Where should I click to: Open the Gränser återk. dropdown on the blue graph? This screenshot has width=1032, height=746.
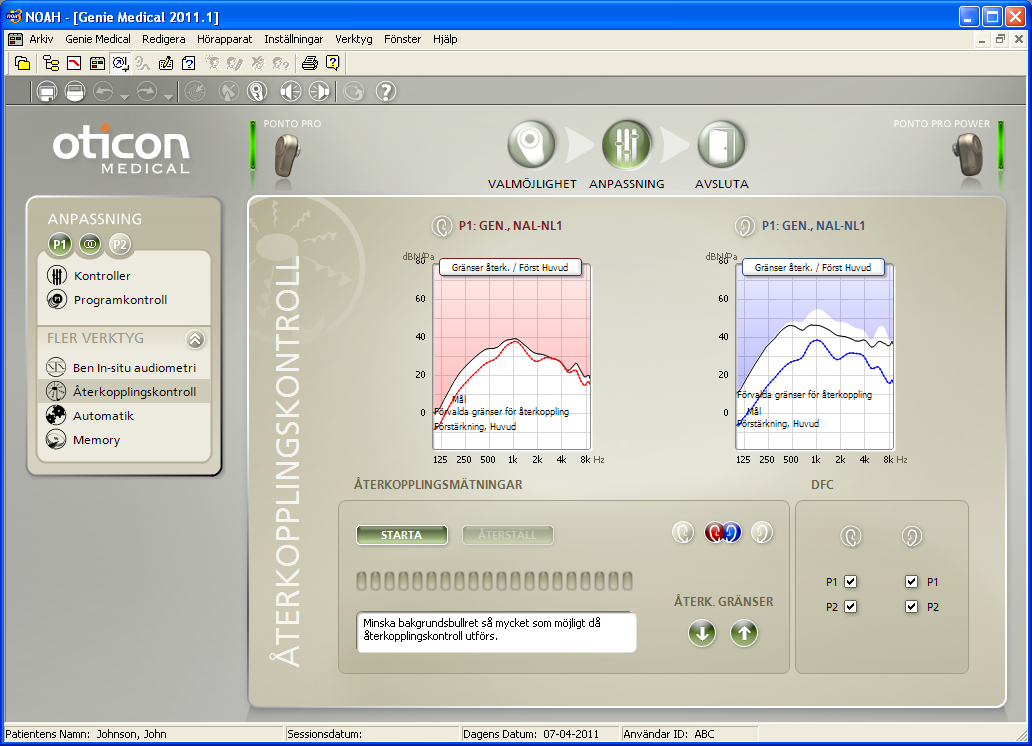click(813, 267)
